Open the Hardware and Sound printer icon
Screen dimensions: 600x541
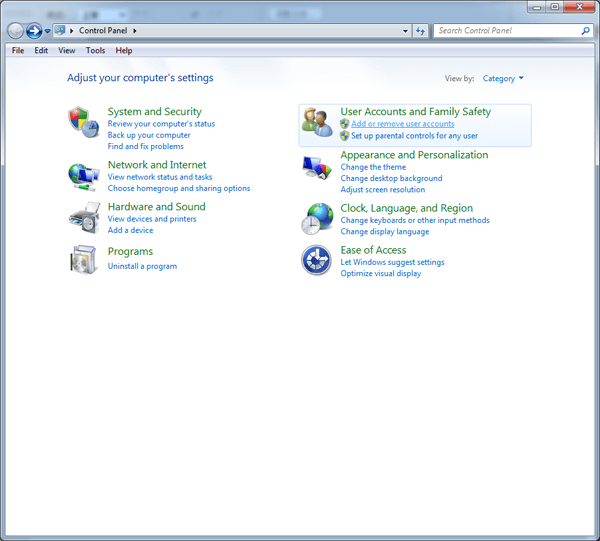click(84, 218)
